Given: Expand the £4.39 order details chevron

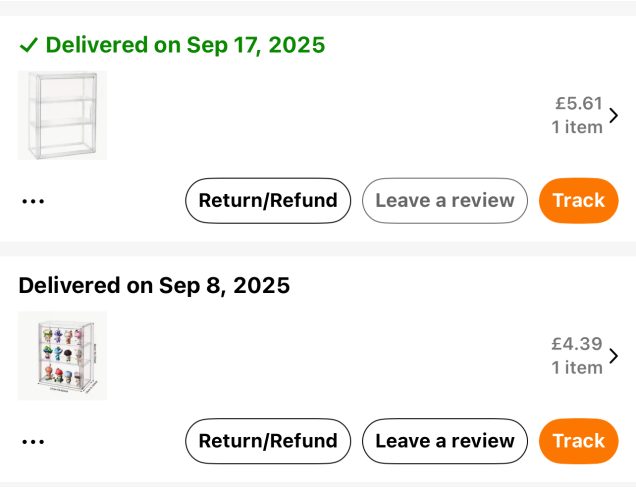Looking at the screenshot, I should 614,355.
